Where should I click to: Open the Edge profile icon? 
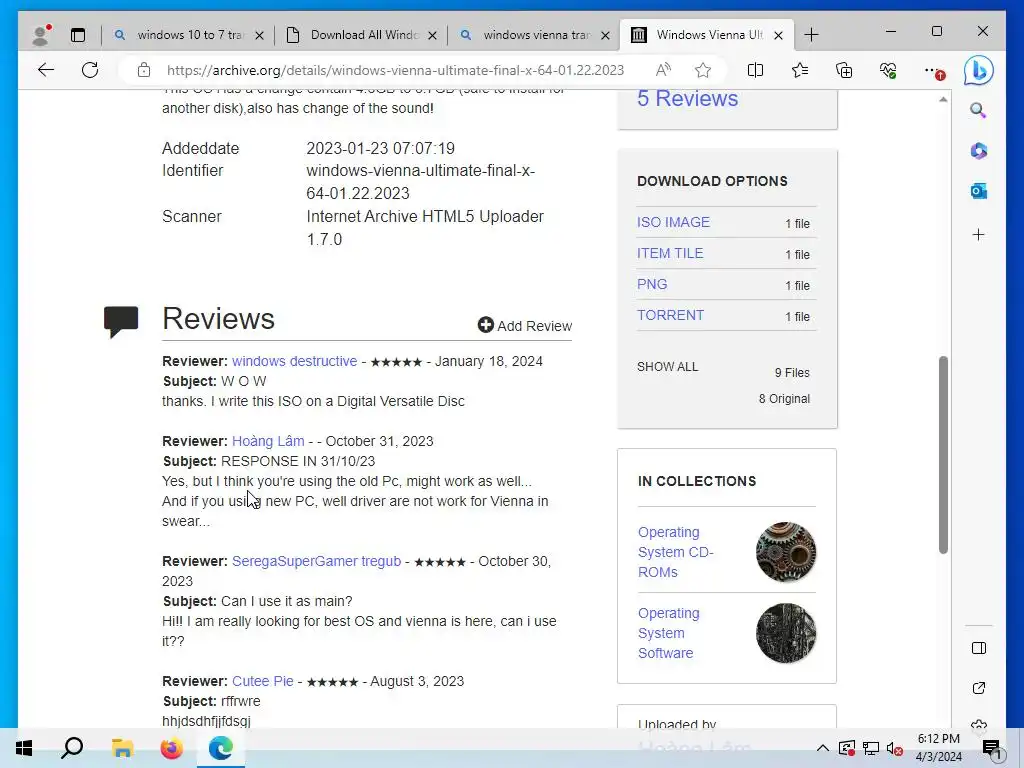coord(41,35)
